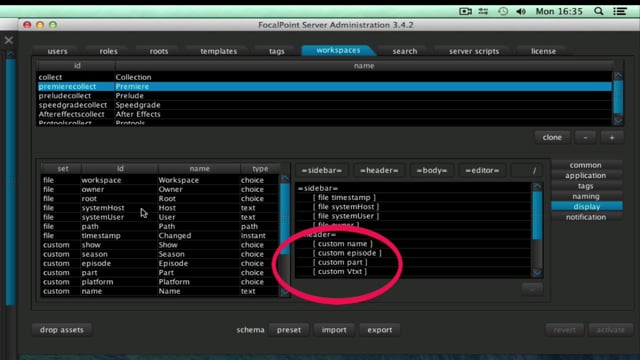Click the sliders icon in menu bar
This screenshot has width=640, height=360.
point(483,11)
